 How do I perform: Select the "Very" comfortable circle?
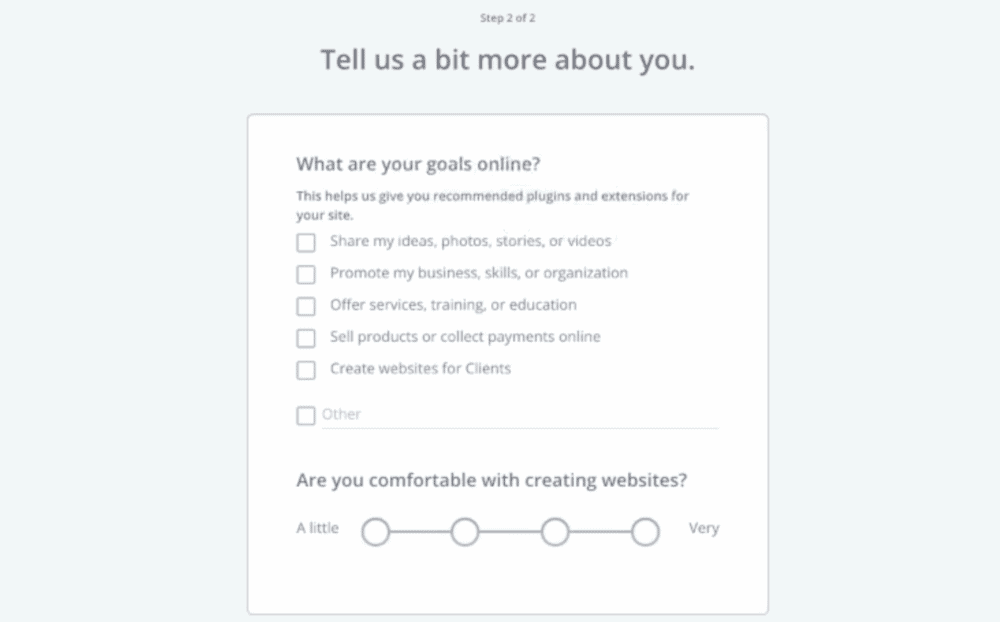coord(645,531)
